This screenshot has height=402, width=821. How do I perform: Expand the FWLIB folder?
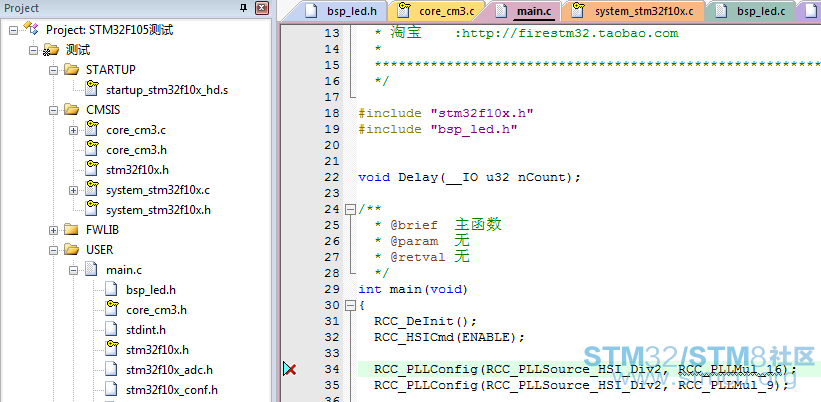[53, 230]
